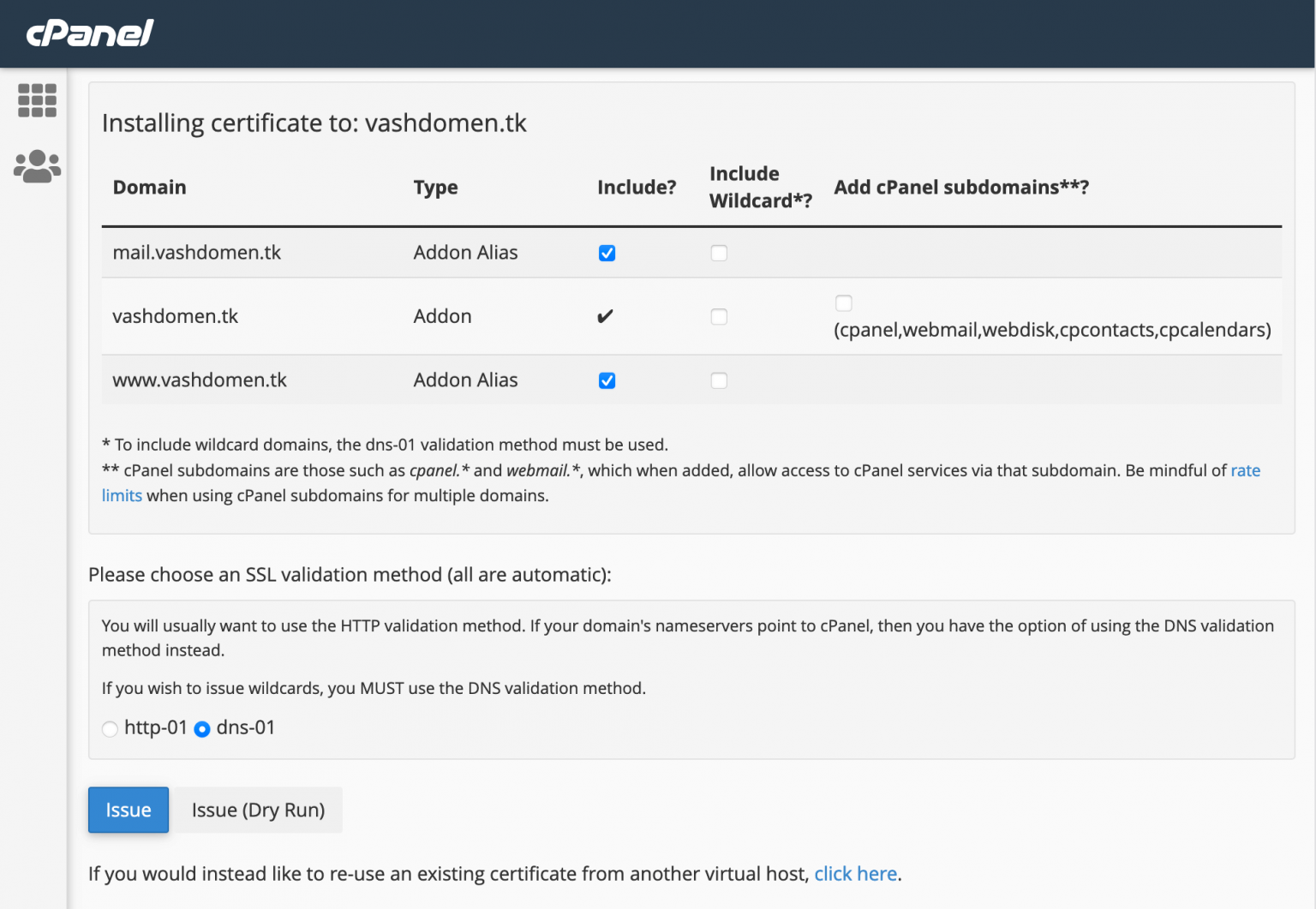Uncheck Include for mail.vashdomen.tk
Image resolution: width=1316 pixels, height=909 pixels.
[x=607, y=253]
